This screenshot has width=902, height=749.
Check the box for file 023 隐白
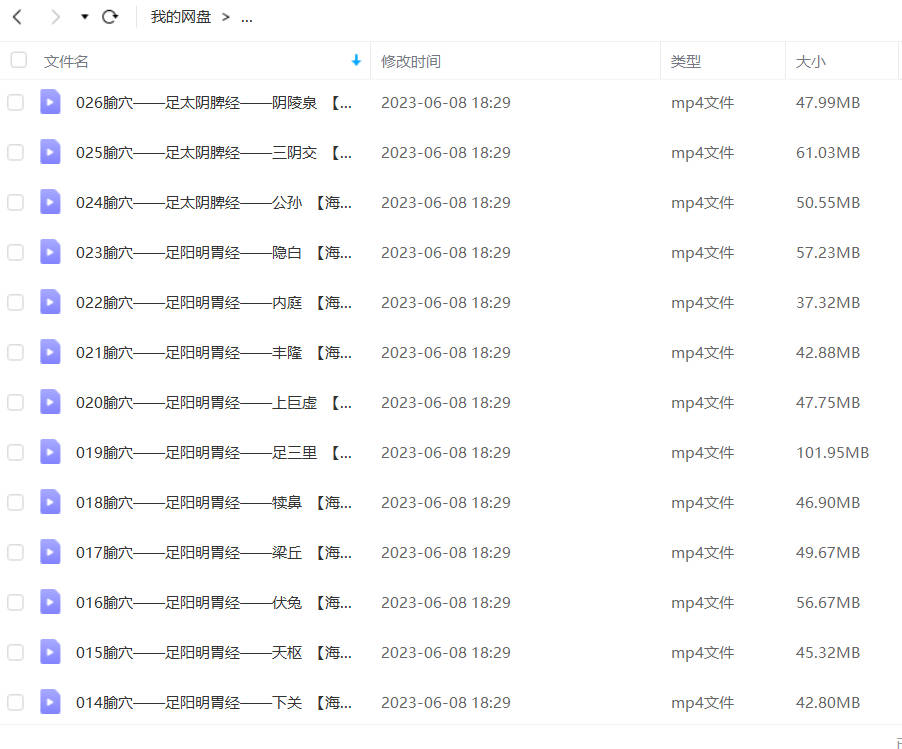click(x=16, y=253)
